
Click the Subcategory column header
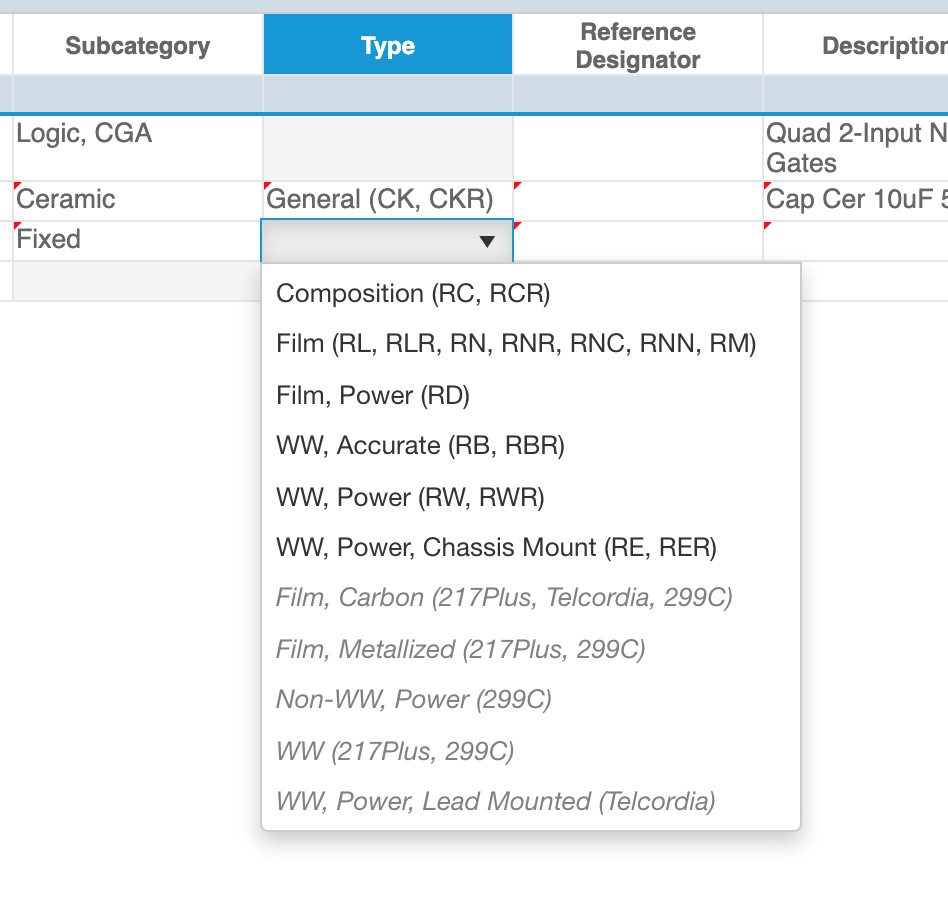click(137, 45)
